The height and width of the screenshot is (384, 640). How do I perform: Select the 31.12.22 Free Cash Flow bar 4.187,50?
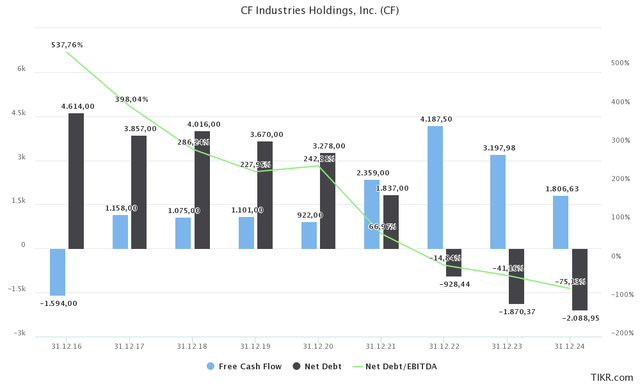[x=435, y=187]
